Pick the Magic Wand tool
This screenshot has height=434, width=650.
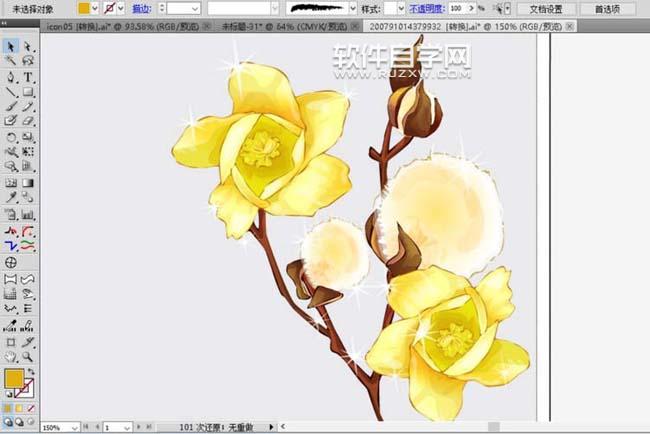(11, 61)
